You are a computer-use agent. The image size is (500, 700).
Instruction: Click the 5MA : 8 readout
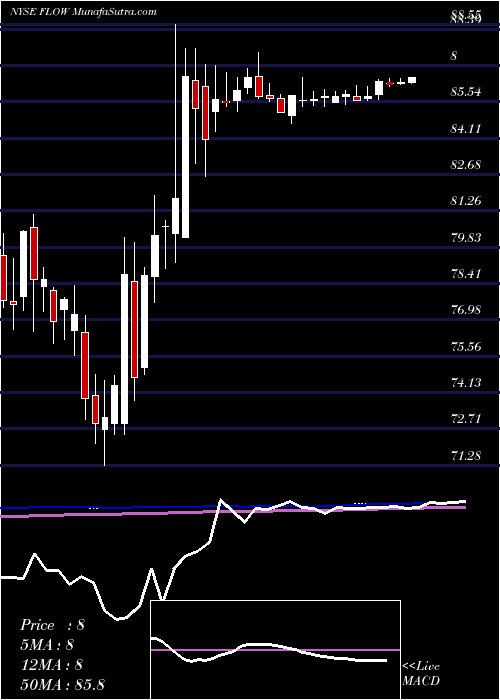coord(47,645)
